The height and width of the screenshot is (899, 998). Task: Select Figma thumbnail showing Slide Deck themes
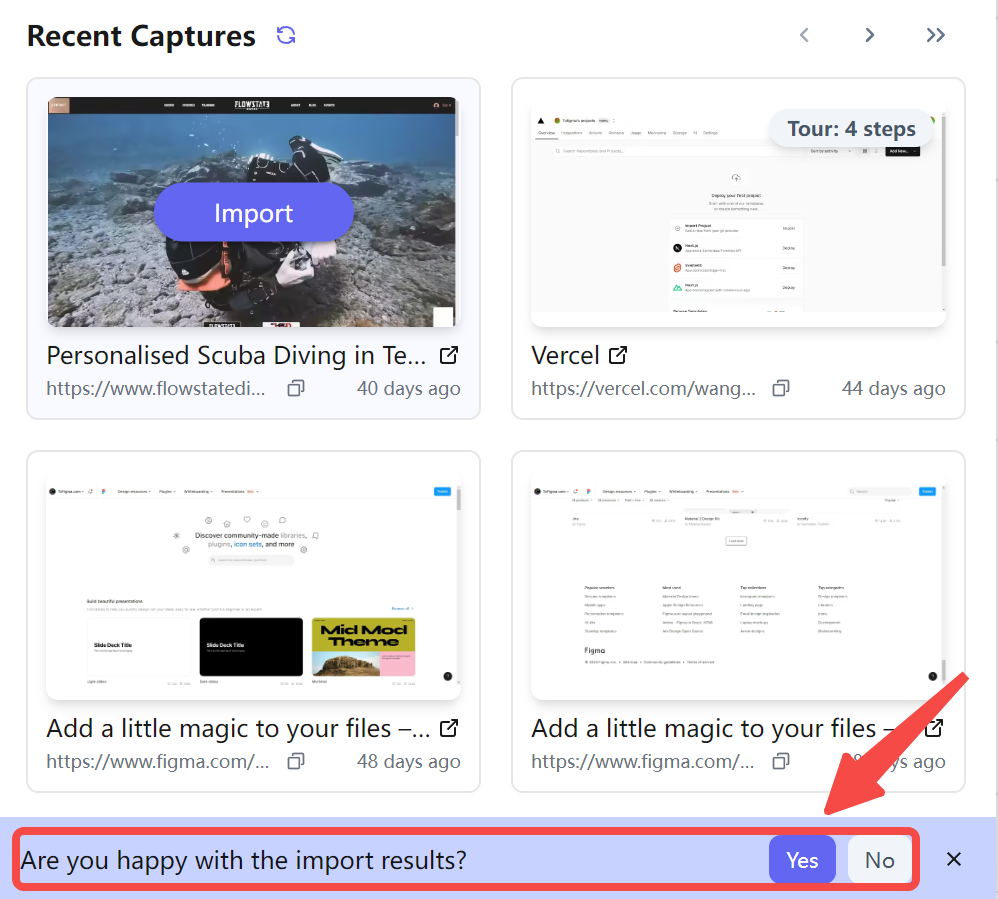(x=253, y=586)
